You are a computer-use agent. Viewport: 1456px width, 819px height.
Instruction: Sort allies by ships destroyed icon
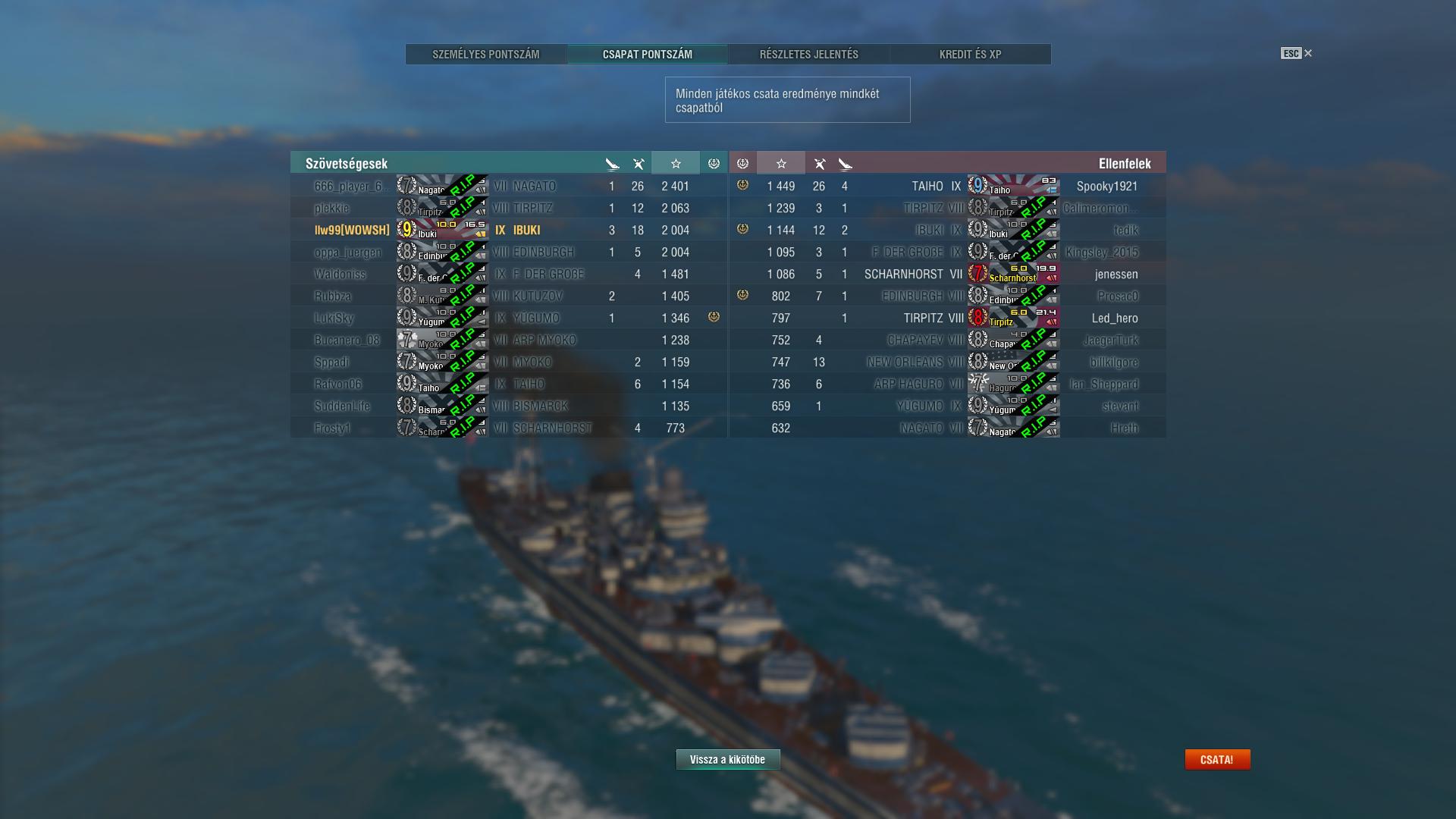click(x=613, y=164)
